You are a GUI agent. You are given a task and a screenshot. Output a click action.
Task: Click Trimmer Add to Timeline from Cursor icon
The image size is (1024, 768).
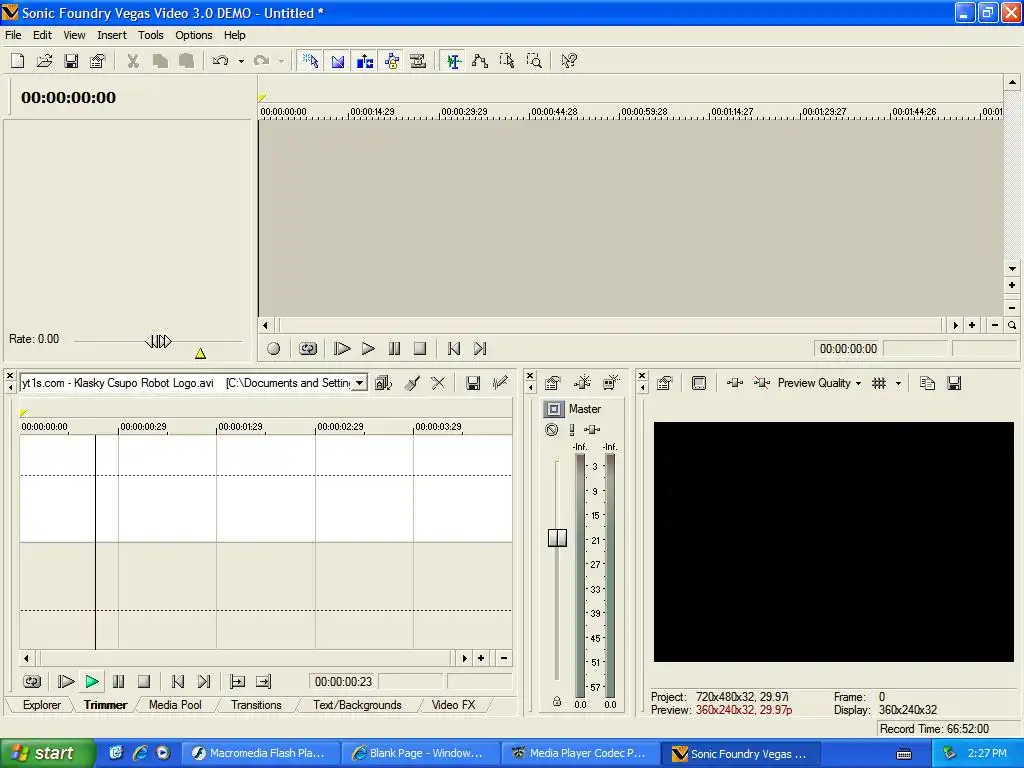pos(237,682)
